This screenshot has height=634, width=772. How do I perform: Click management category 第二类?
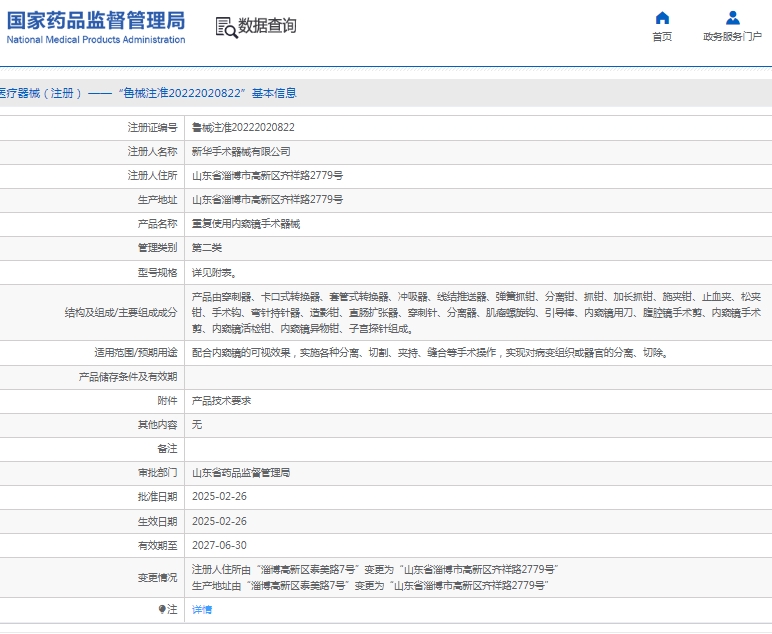207,248
